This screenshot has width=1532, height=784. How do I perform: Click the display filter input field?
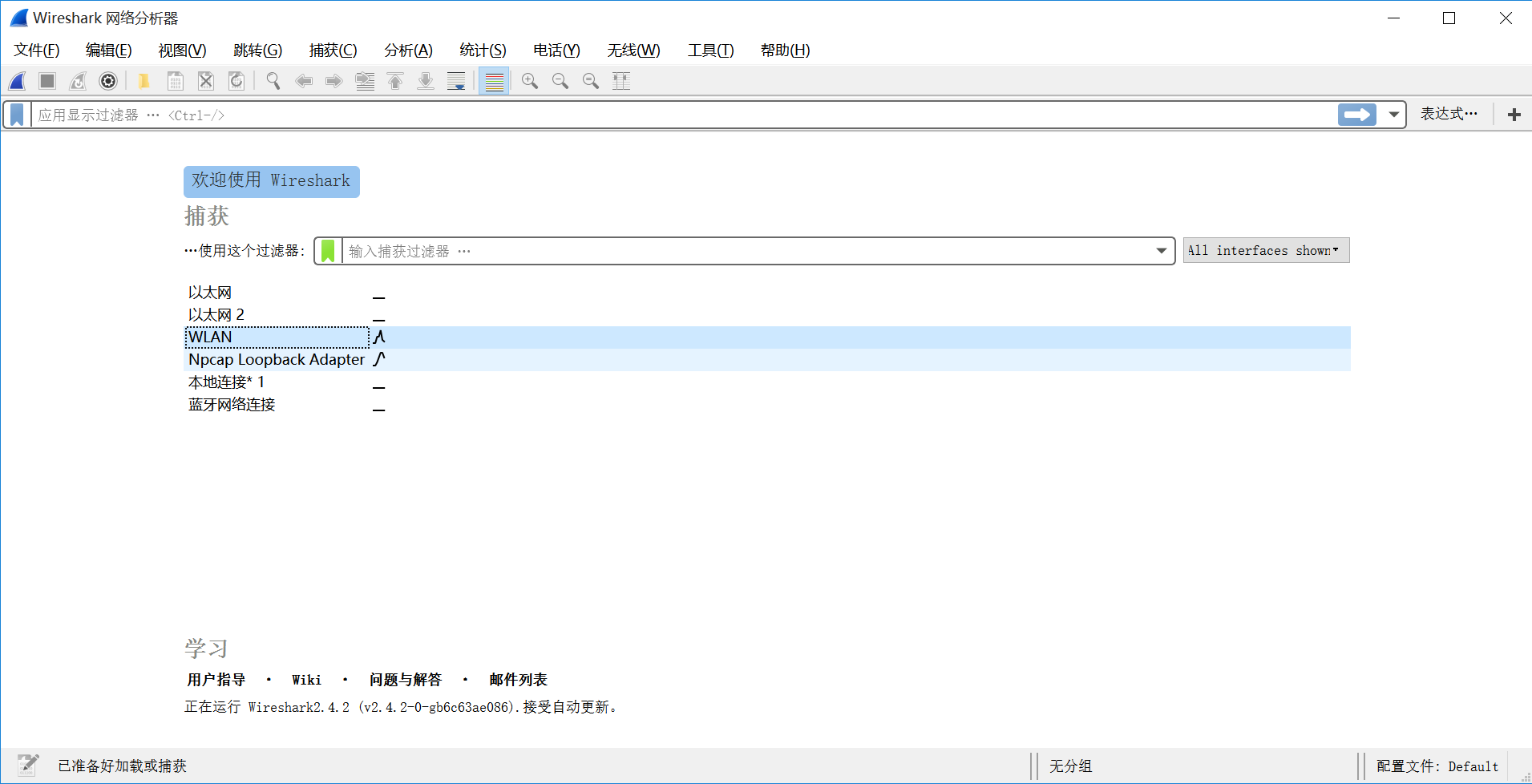tap(684, 115)
